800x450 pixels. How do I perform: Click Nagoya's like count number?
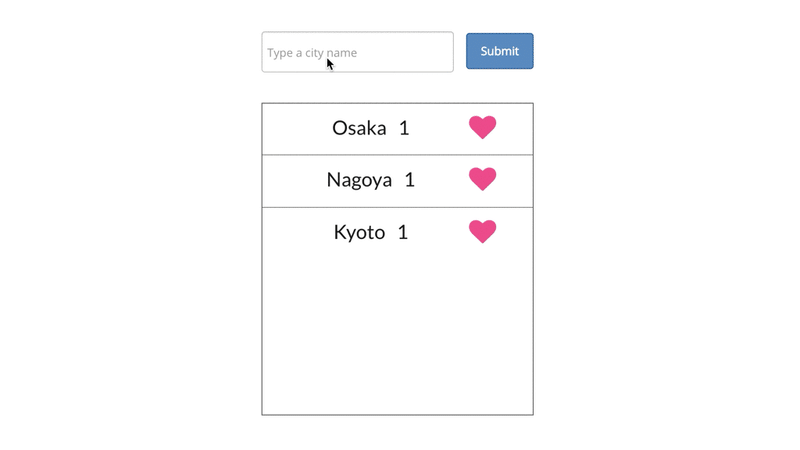pos(410,180)
